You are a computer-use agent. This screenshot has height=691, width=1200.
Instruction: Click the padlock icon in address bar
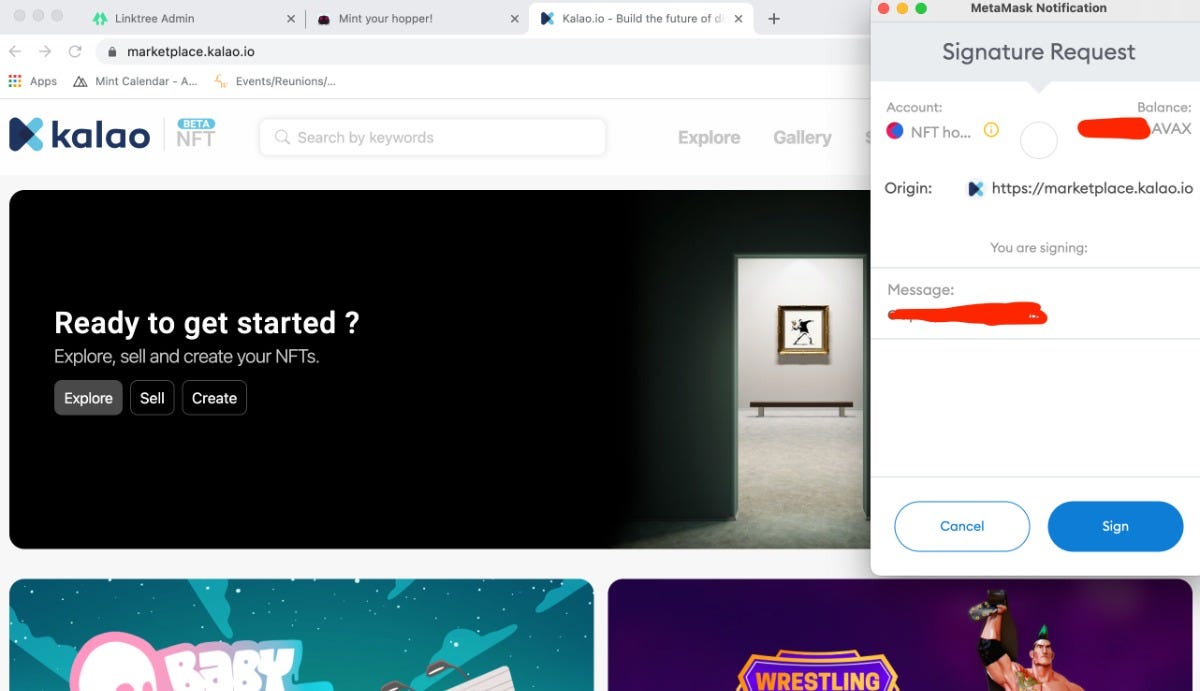[x=112, y=52]
